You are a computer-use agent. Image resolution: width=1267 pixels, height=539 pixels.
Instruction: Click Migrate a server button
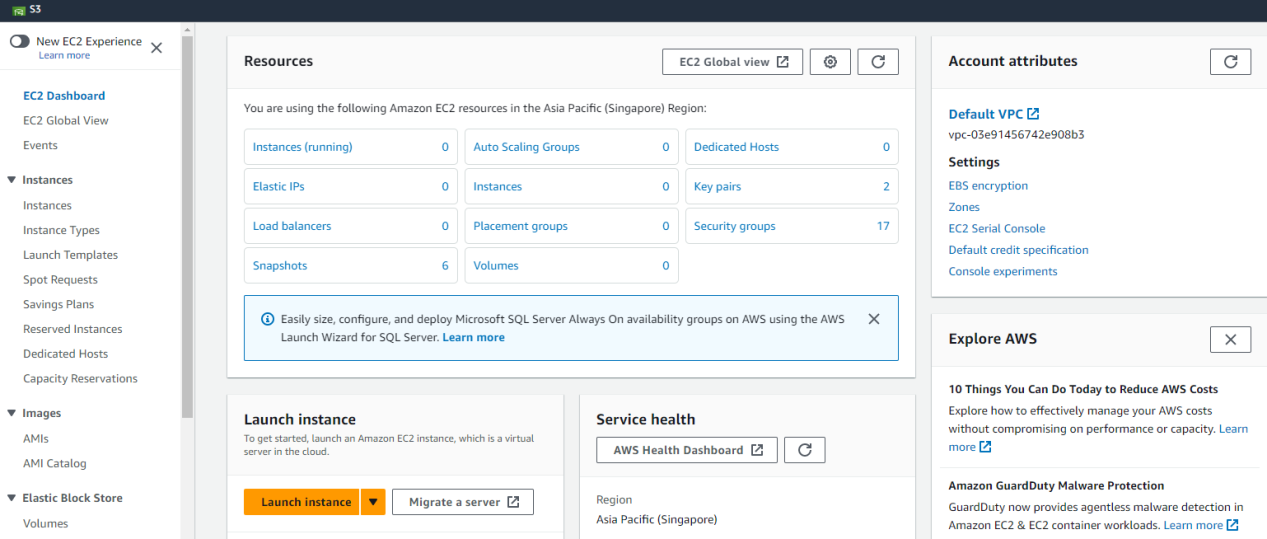coord(463,502)
